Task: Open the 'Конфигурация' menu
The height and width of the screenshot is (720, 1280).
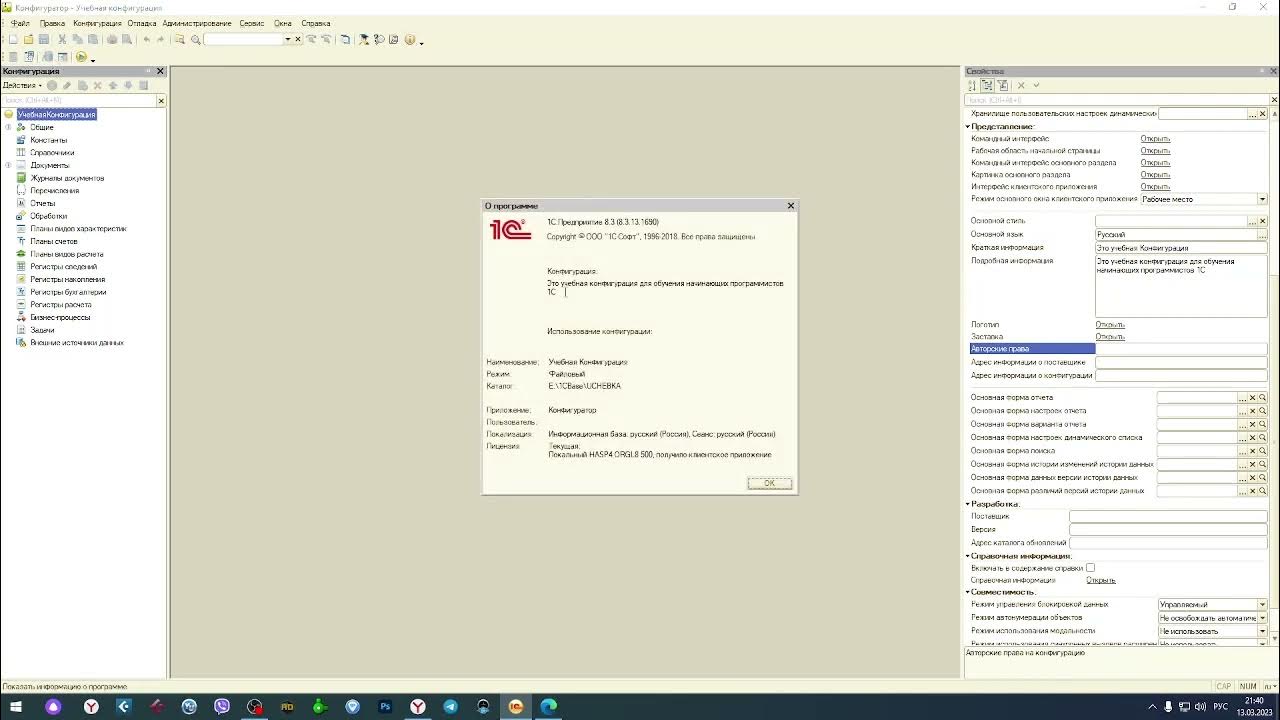Action: tap(97, 23)
